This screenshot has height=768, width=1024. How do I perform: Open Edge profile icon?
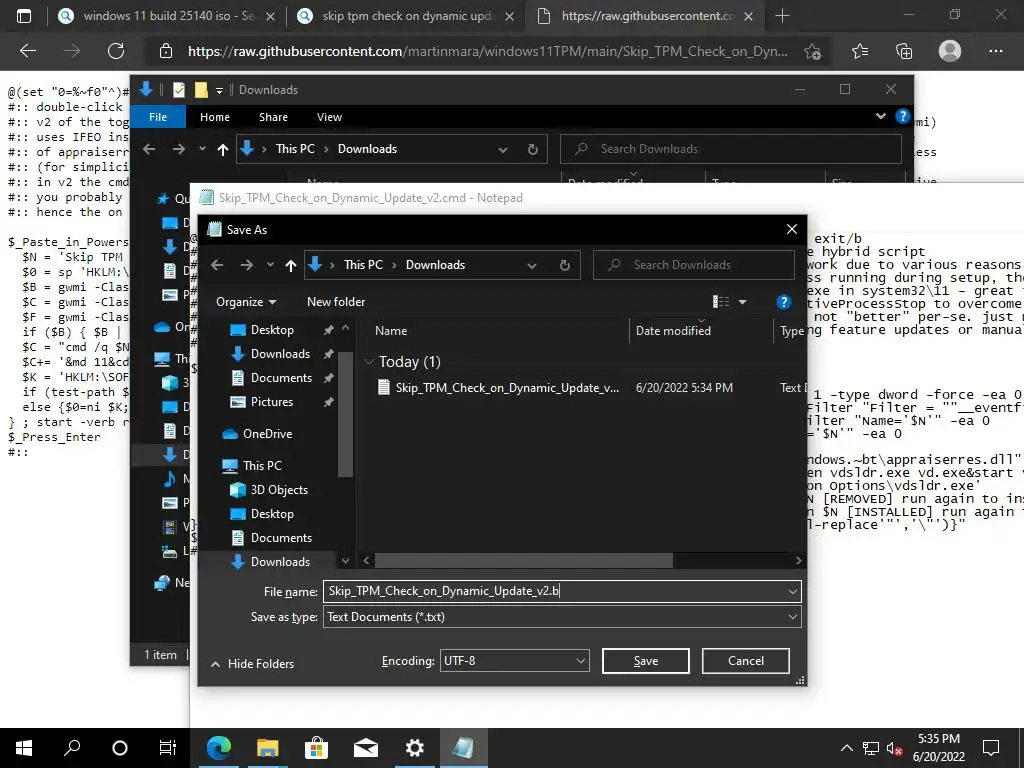point(950,51)
